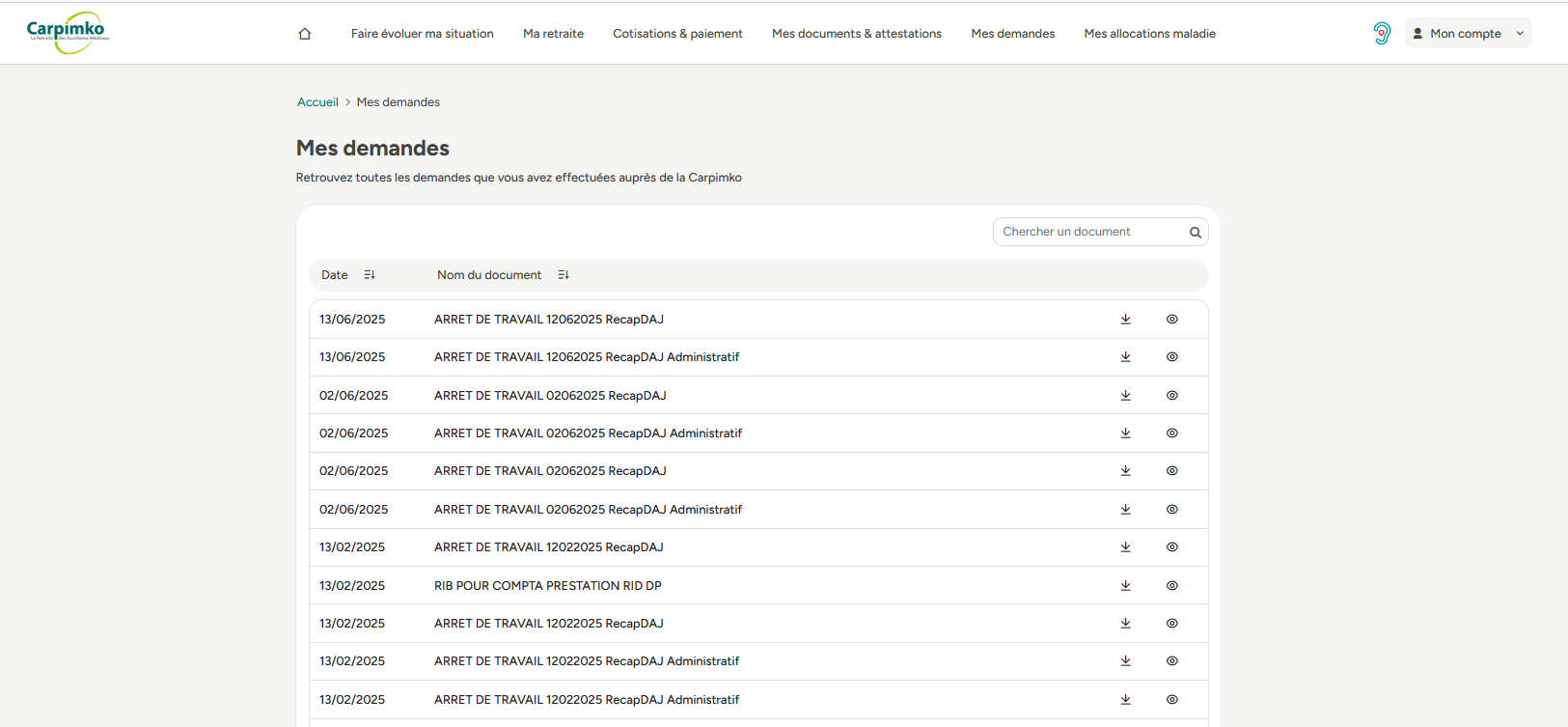Download the RIB POUR COMPTA PRESTATION document
The height and width of the screenshot is (727, 1568).
pyautogui.click(x=1125, y=585)
